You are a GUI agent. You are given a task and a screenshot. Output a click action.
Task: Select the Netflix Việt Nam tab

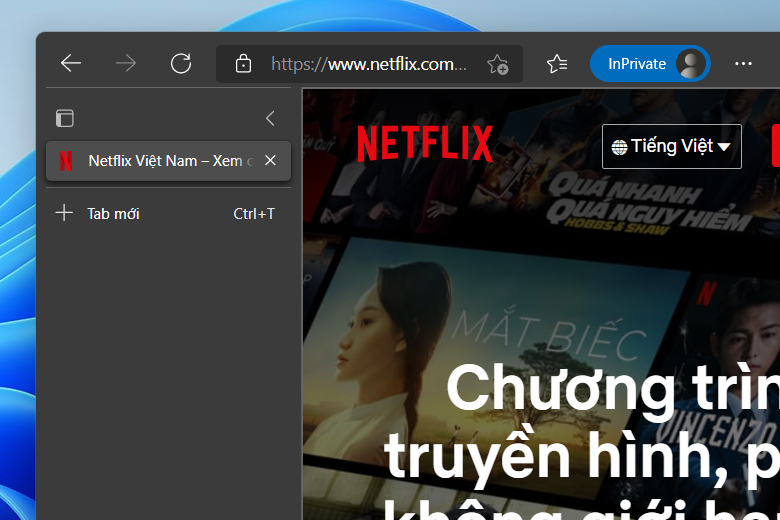click(x=168, y=161)
